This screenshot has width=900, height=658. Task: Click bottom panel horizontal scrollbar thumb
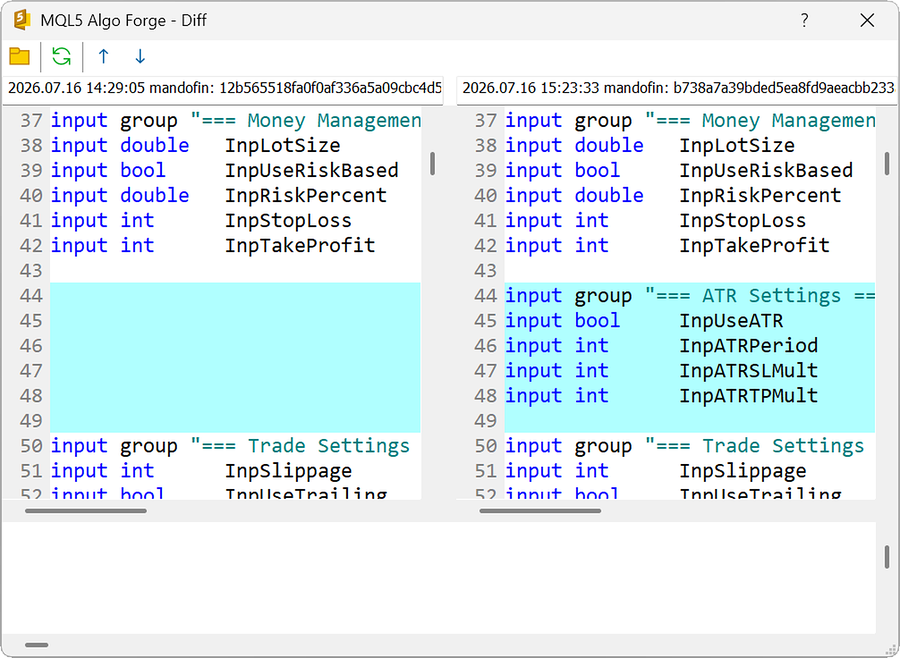tap(37, 645)
